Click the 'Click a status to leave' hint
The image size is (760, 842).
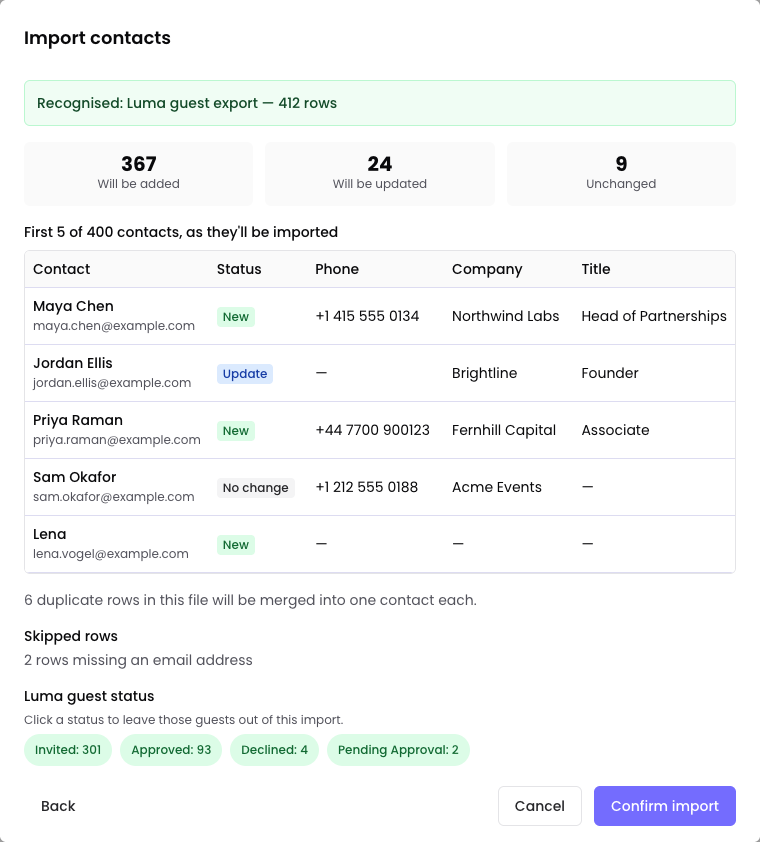(184, 720)
